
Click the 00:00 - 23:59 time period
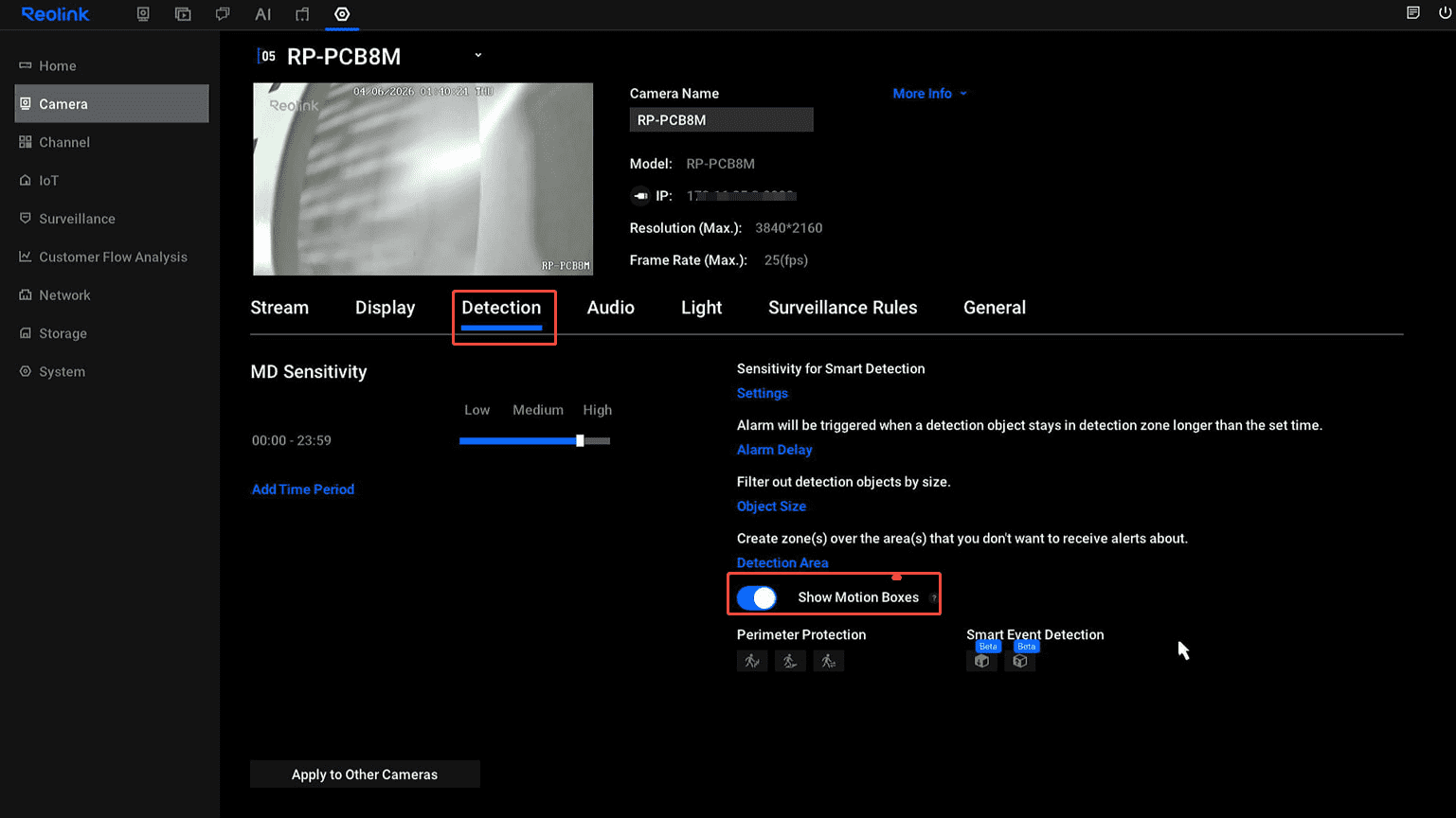[x=292, y=440]
